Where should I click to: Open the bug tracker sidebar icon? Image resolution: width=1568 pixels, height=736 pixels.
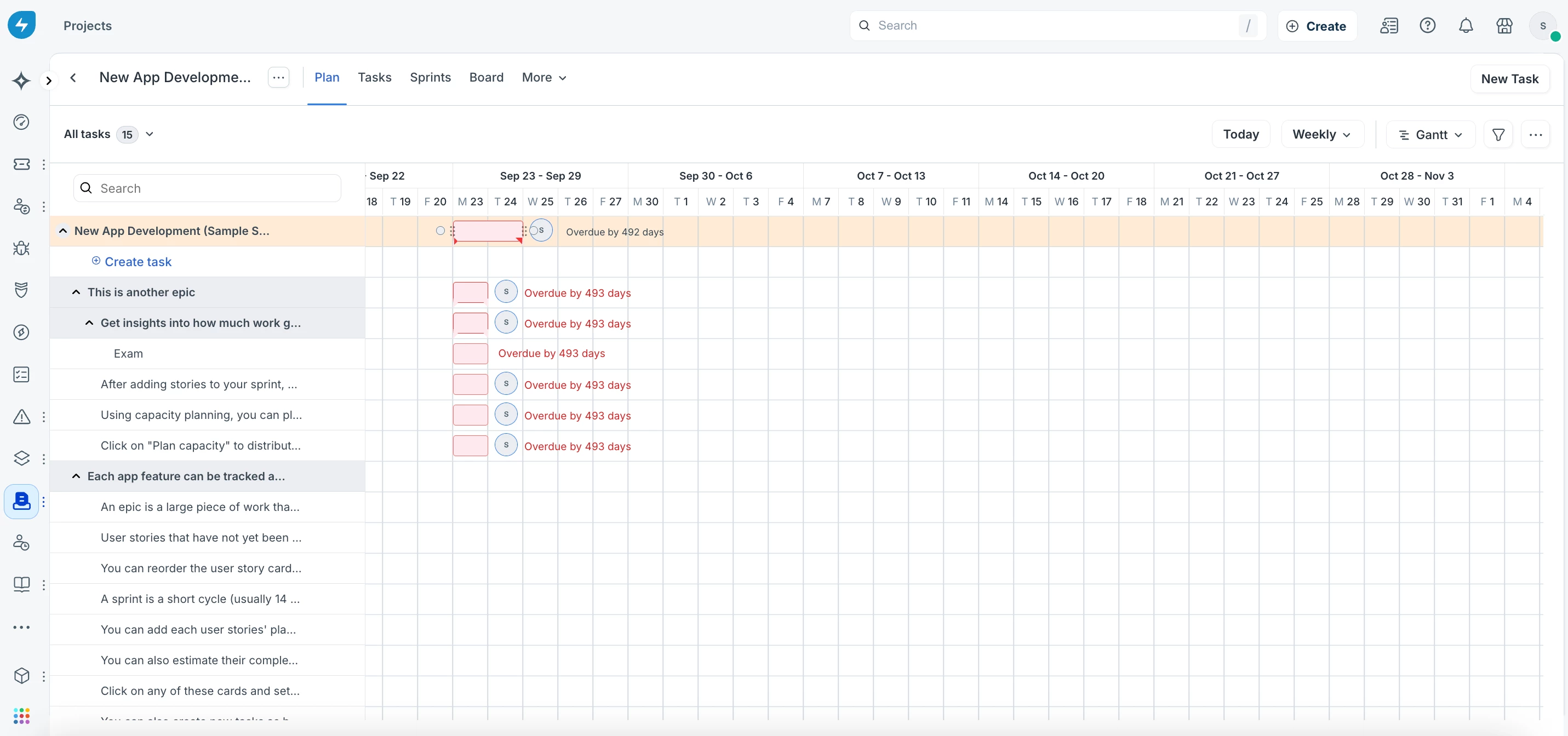point(21,248)
